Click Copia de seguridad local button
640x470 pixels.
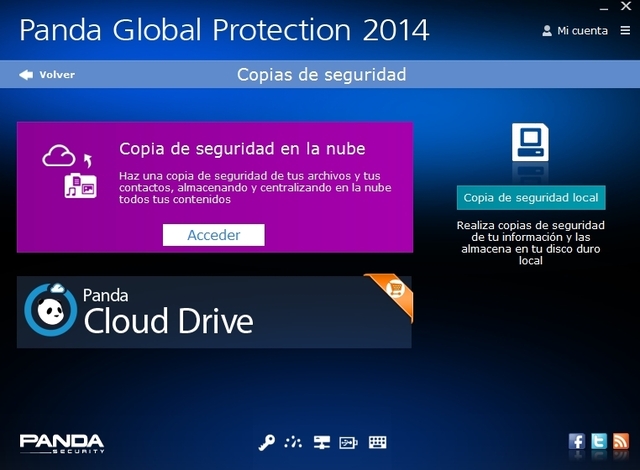pyautogui.click(x=531, y=198)
